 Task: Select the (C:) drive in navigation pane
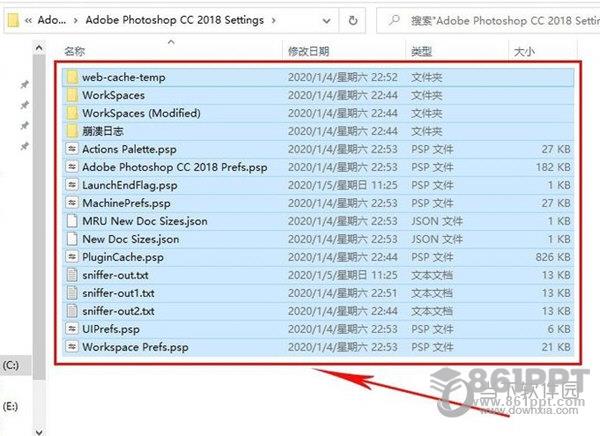(11, 365)
